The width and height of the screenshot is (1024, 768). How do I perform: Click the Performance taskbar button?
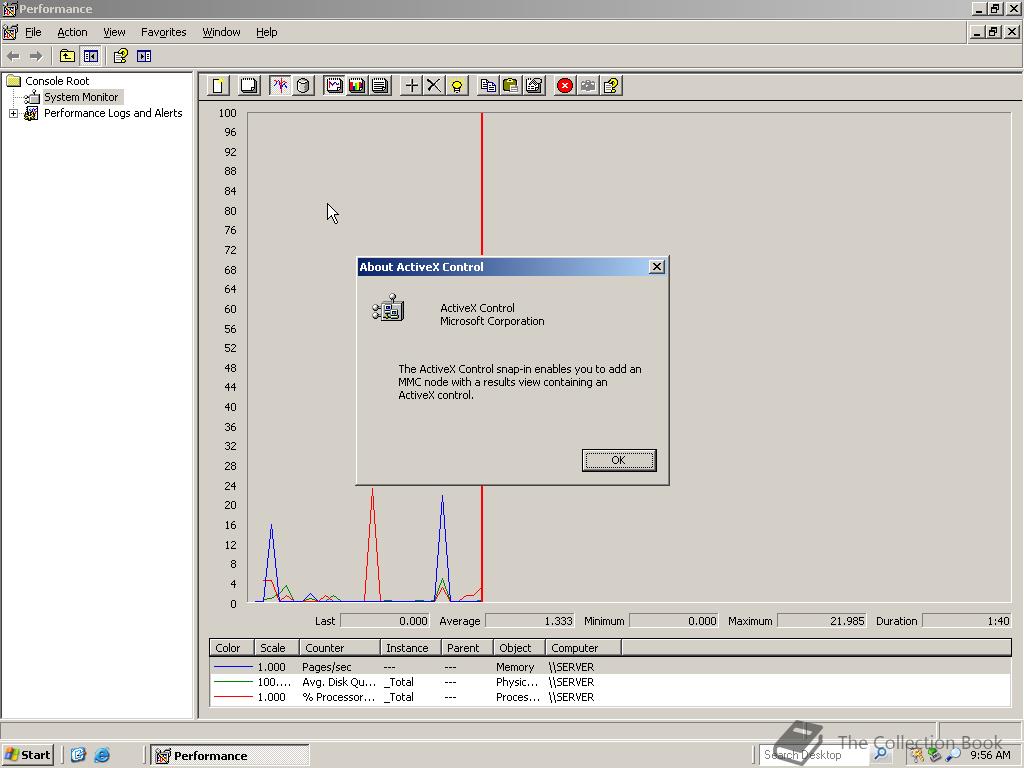230,756
